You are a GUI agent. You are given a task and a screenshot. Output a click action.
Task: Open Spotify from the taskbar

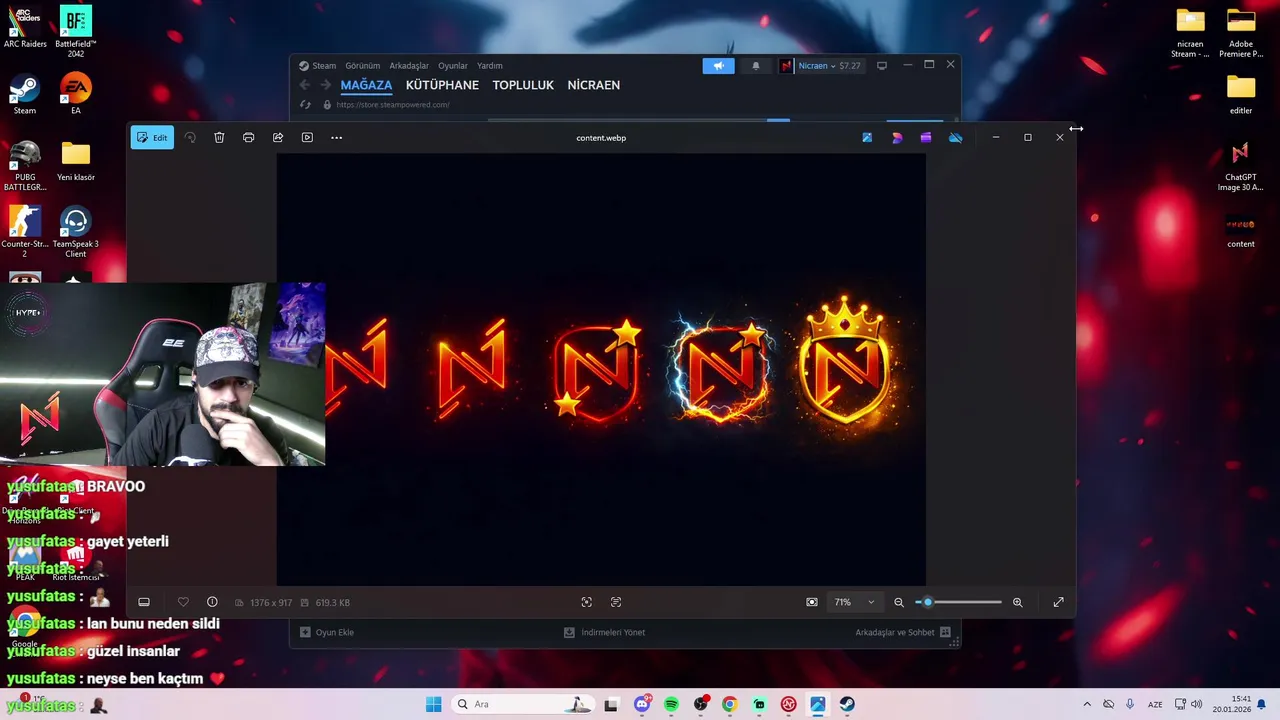coord(671,704)
